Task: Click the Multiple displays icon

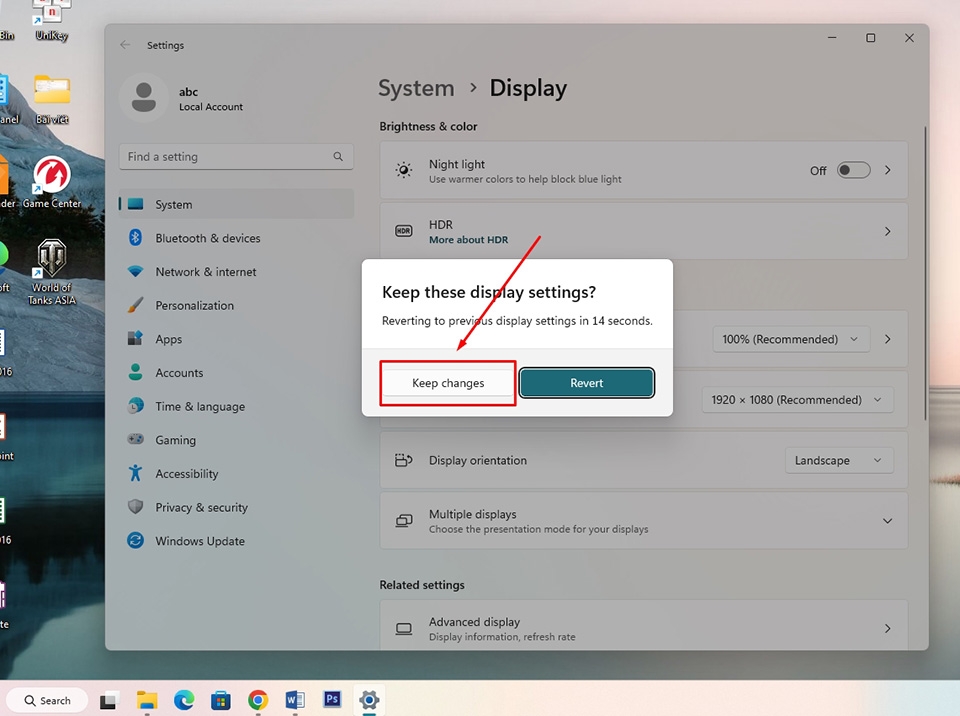Action: coord(403,521)
